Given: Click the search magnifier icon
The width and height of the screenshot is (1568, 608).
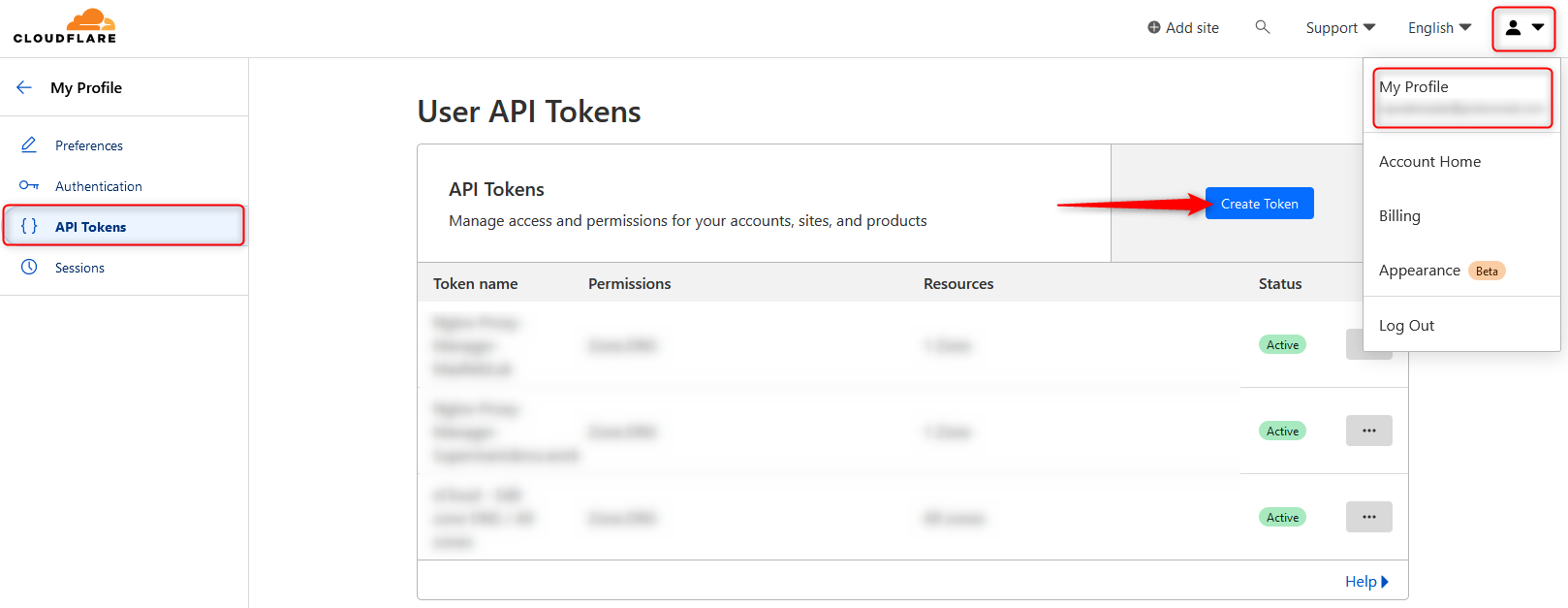Looking at the screenshot, I should 1262,27.
